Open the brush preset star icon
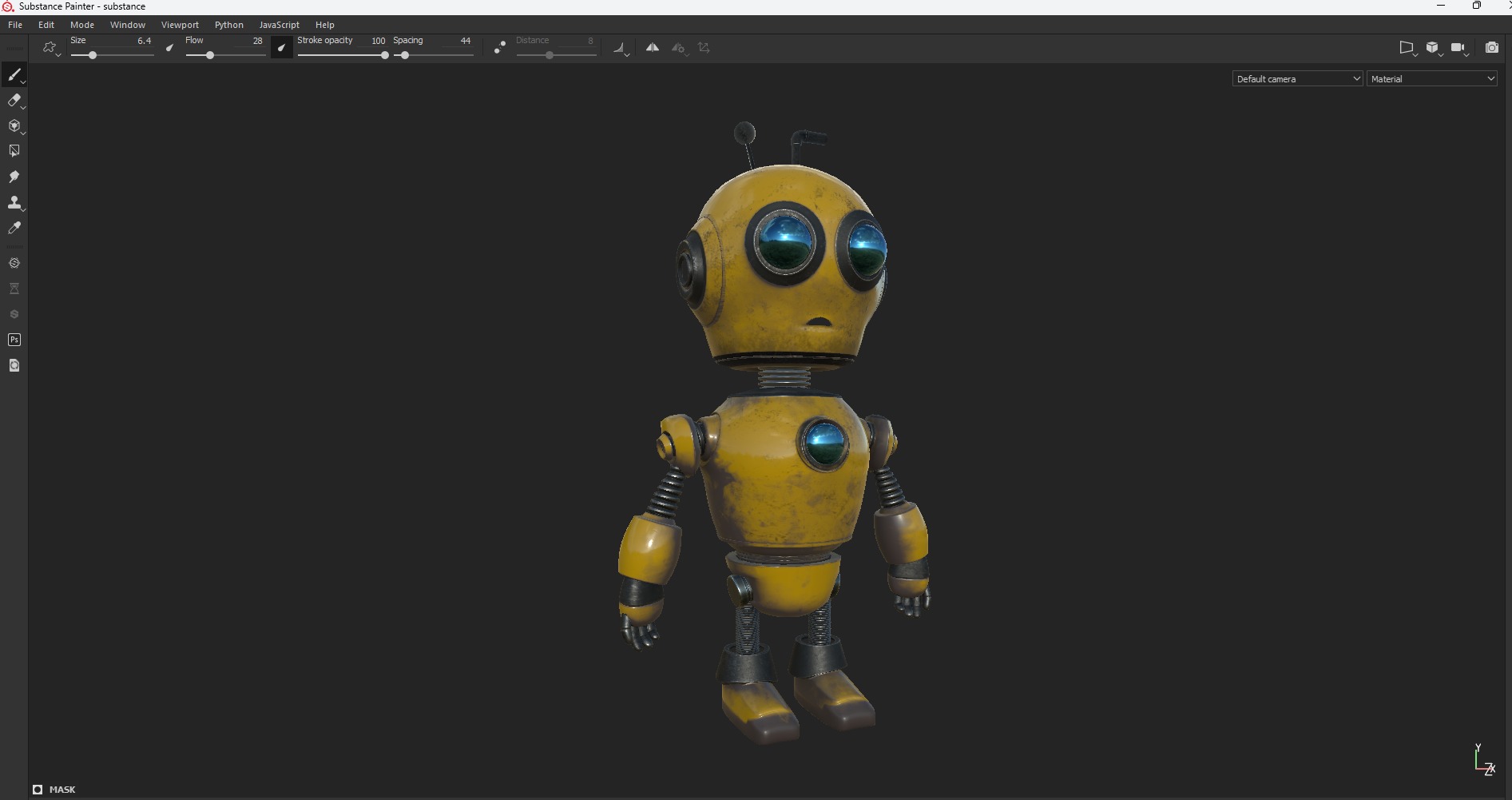Viewport: 1512px width, 800px height. [x=50, y=48]
